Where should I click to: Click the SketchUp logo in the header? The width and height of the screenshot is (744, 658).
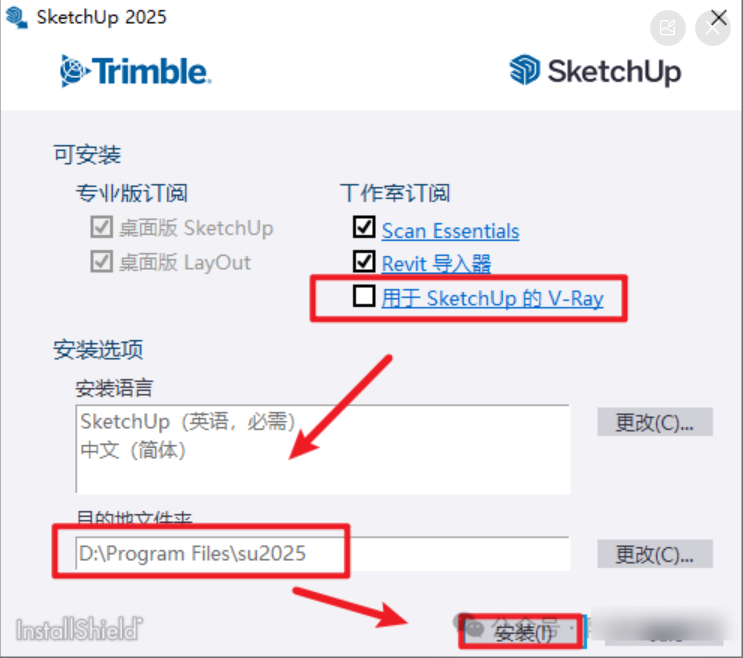[x=595, y=71]
